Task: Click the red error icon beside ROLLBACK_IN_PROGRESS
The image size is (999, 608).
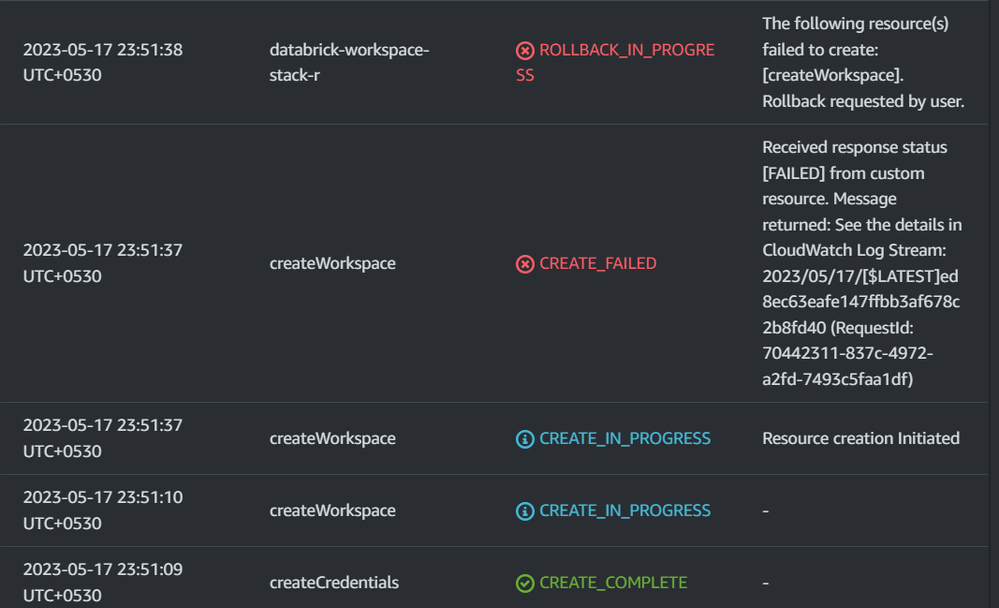Action: tap(525, 50)
